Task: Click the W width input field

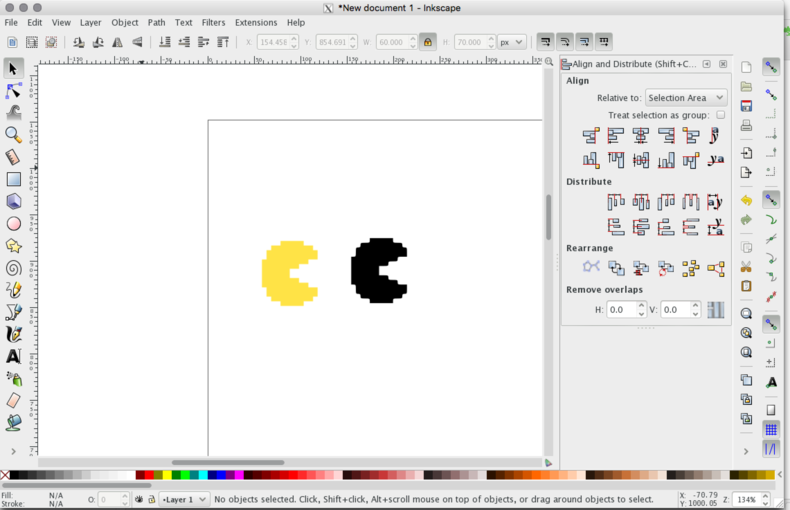Action: click(392, 42)
